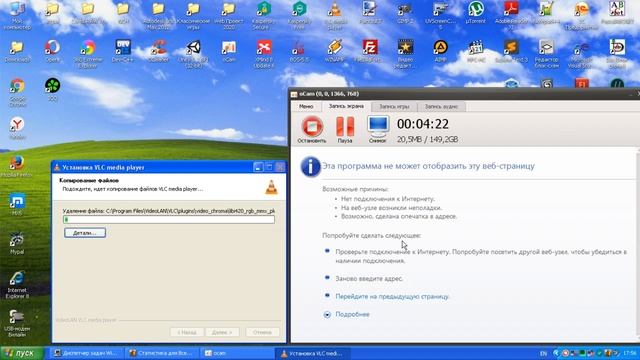
Task: Launch Редактор блок-схем desktop shortcut
Action: (546, 54)
